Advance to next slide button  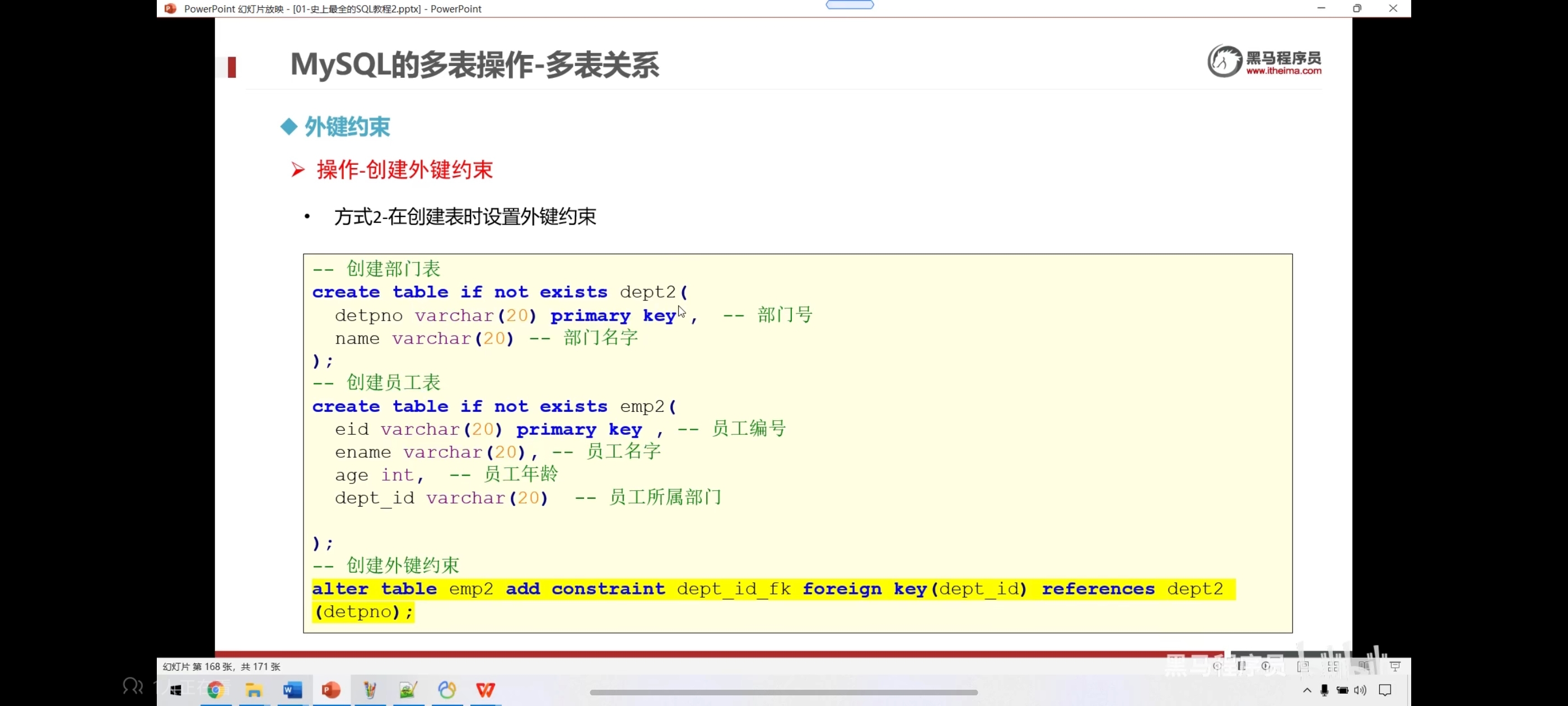(1266, 666)
